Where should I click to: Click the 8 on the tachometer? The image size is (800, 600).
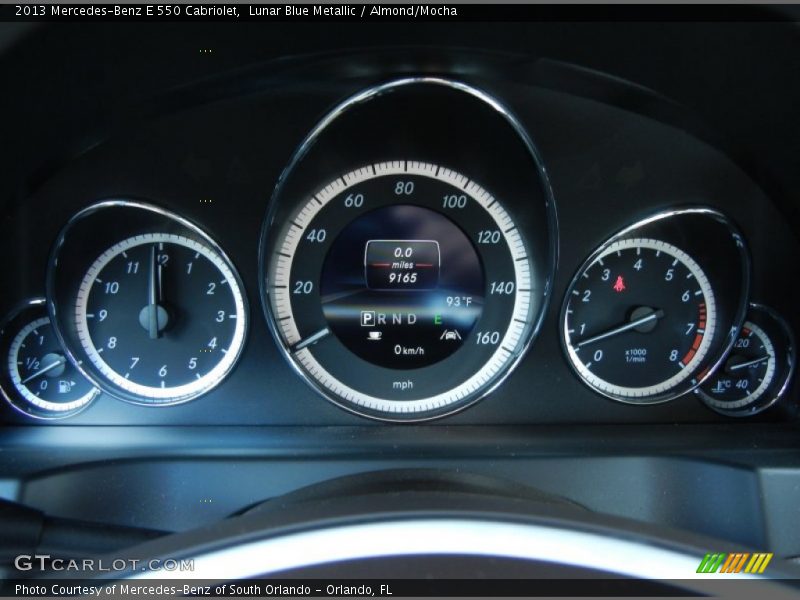pyautogui.click(x=673, y=355)
